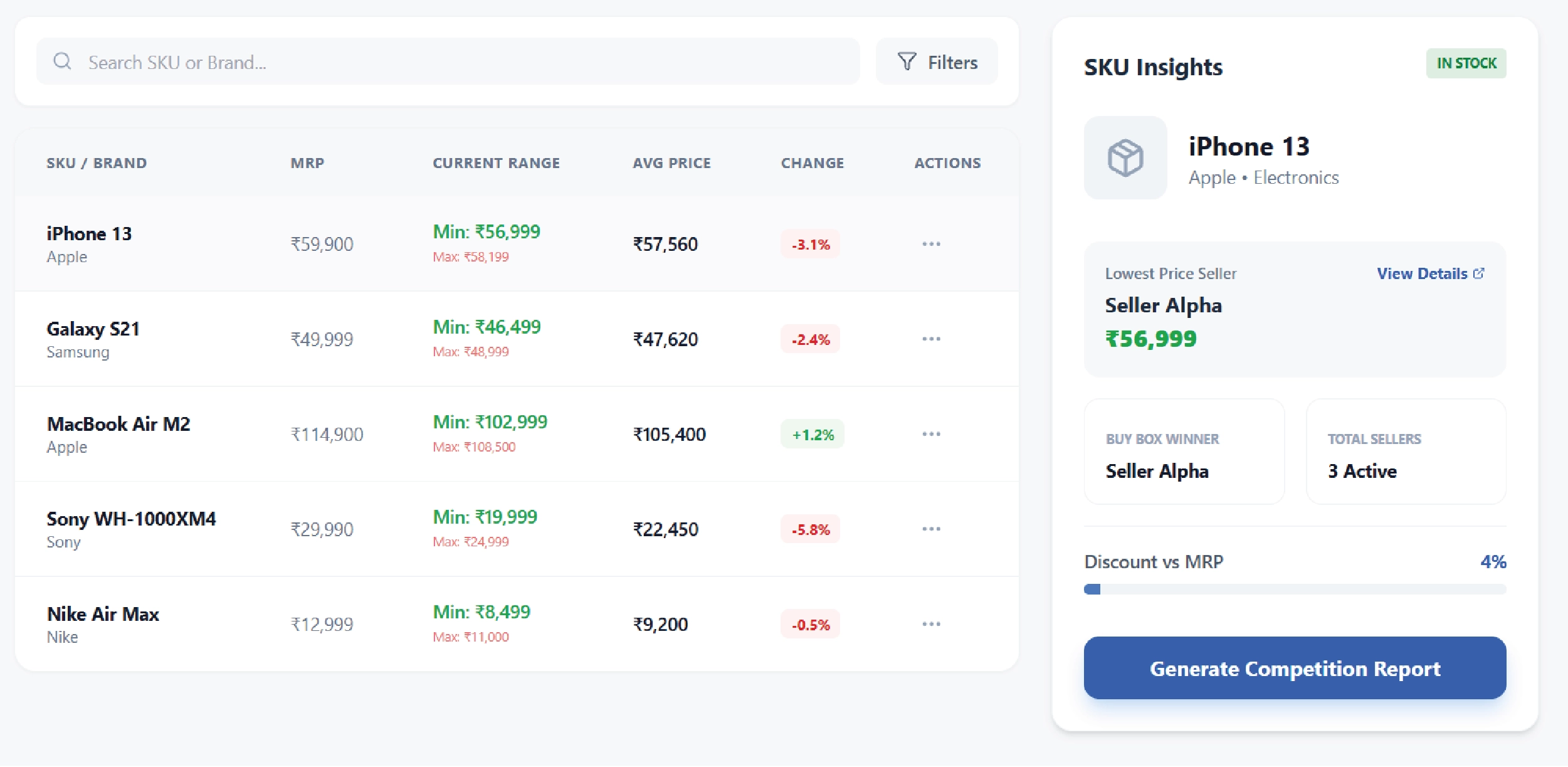Sort by the CHANGE column header
1568x767 pixels.
pos(812,162)
